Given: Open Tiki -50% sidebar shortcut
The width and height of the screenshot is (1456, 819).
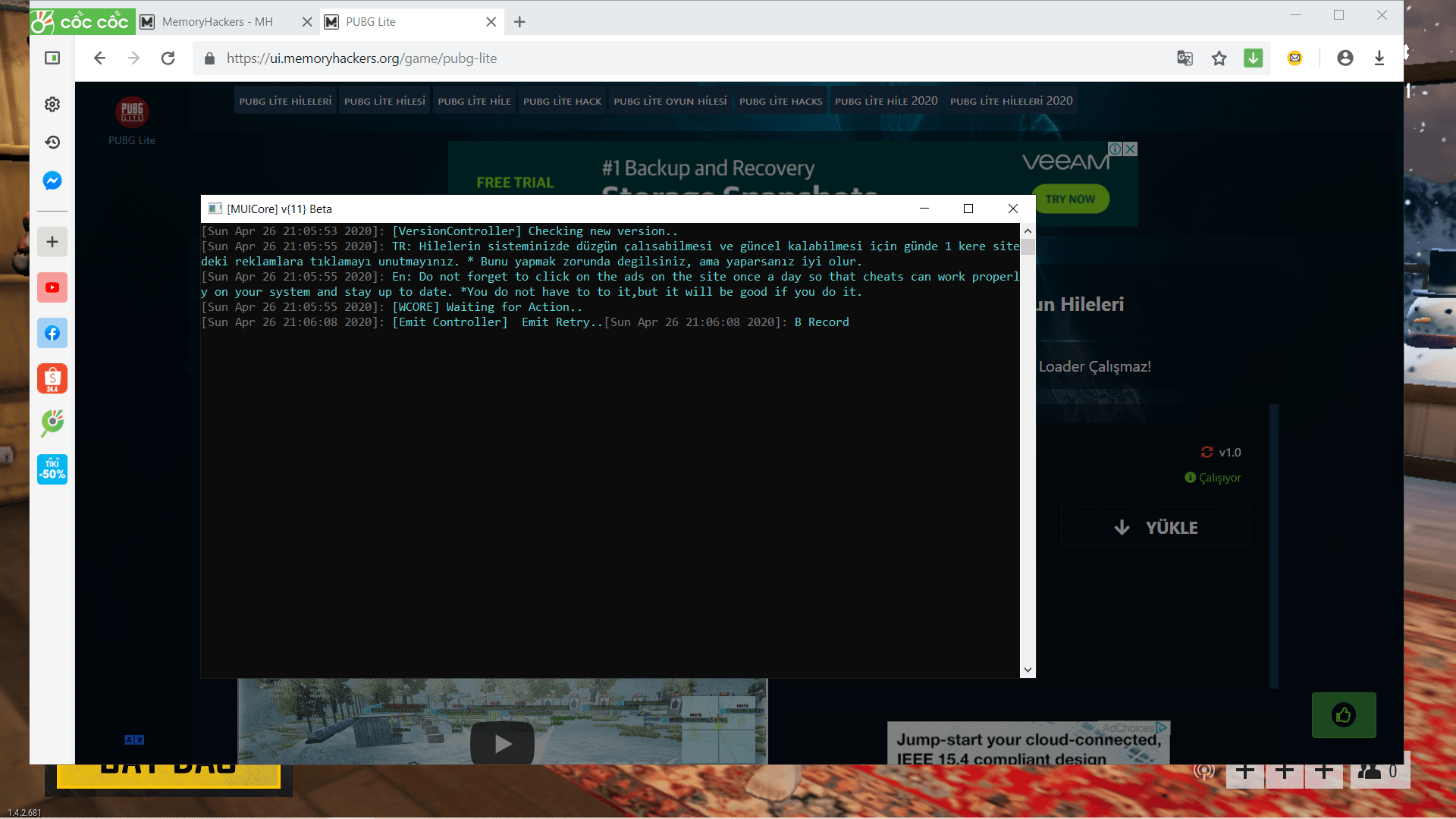Looking at the screenshot, I should coord(52,469).
